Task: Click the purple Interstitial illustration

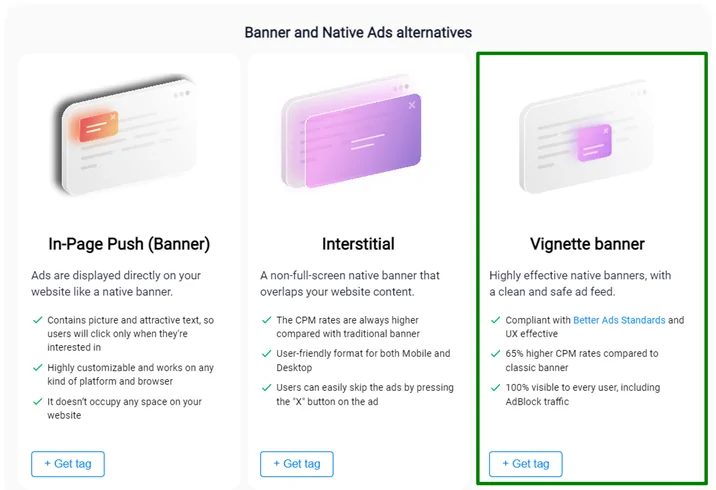Action: (358, 140)
